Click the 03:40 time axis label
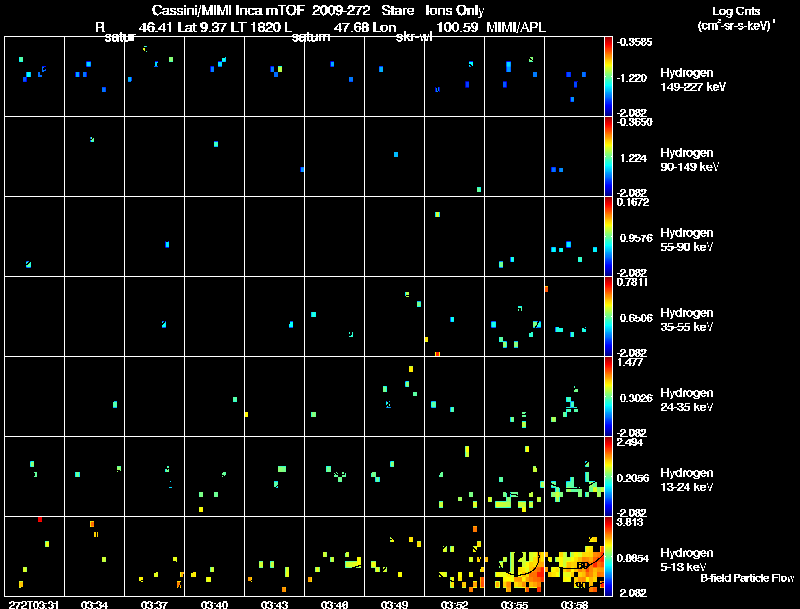 pos(214,605)
